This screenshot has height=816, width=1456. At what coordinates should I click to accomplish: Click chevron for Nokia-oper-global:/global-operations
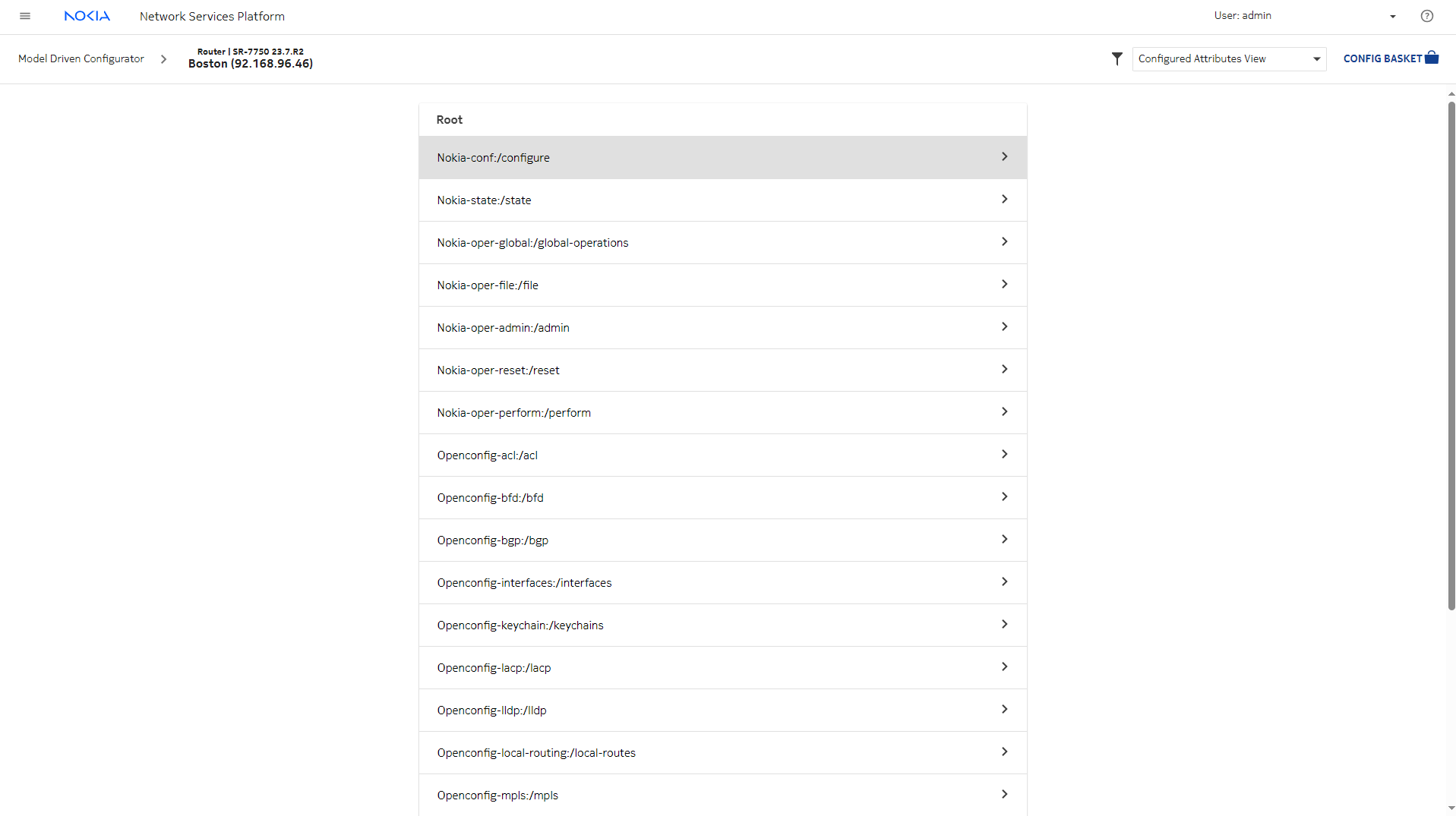click(x=1004, y=242)
